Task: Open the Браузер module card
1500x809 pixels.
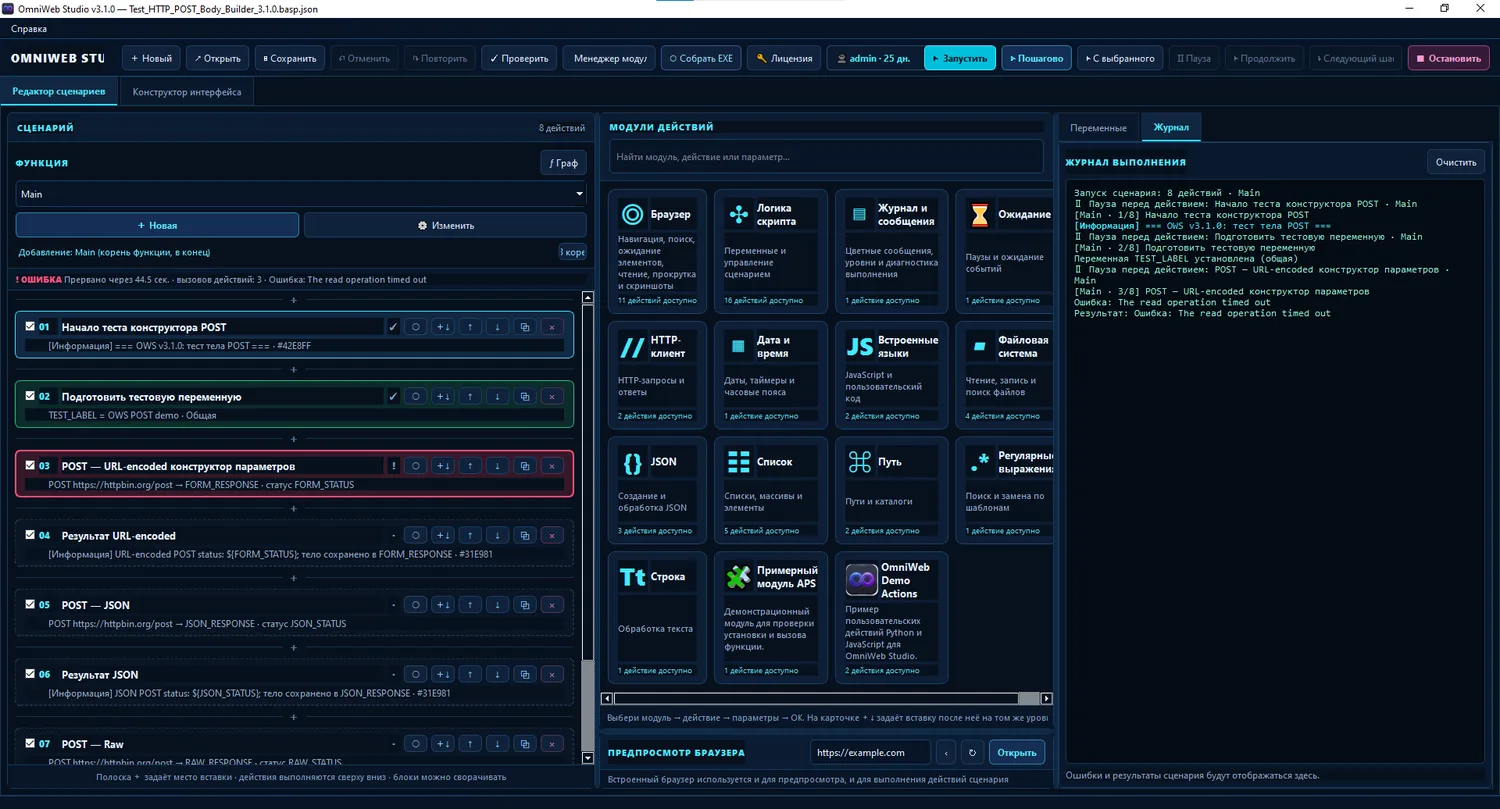Action: (x=657, y=251)
